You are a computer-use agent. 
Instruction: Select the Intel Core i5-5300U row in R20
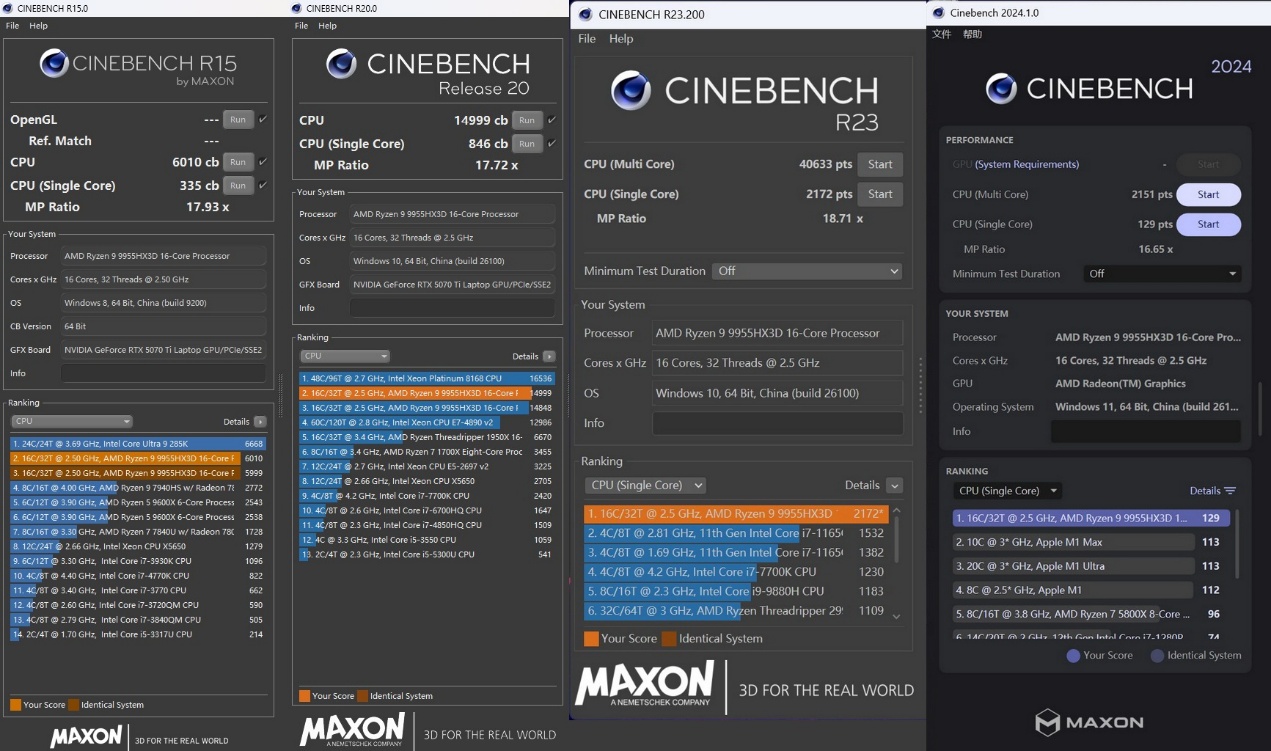click(x=426, y=554)
